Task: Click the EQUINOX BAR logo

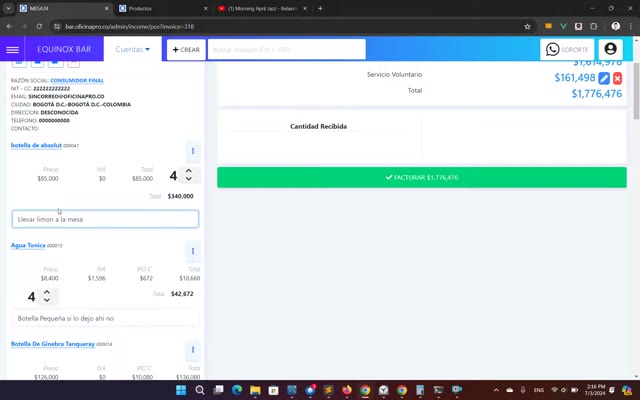Action: (64, 49)
